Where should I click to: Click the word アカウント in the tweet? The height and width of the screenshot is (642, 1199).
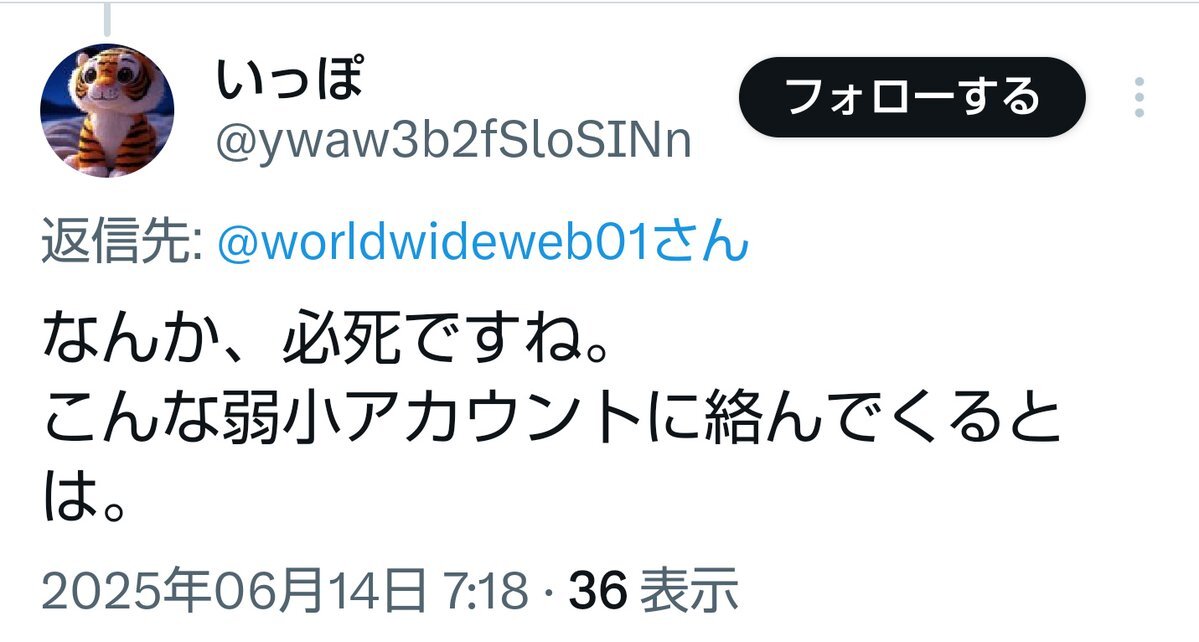click(x=491, y=419)
